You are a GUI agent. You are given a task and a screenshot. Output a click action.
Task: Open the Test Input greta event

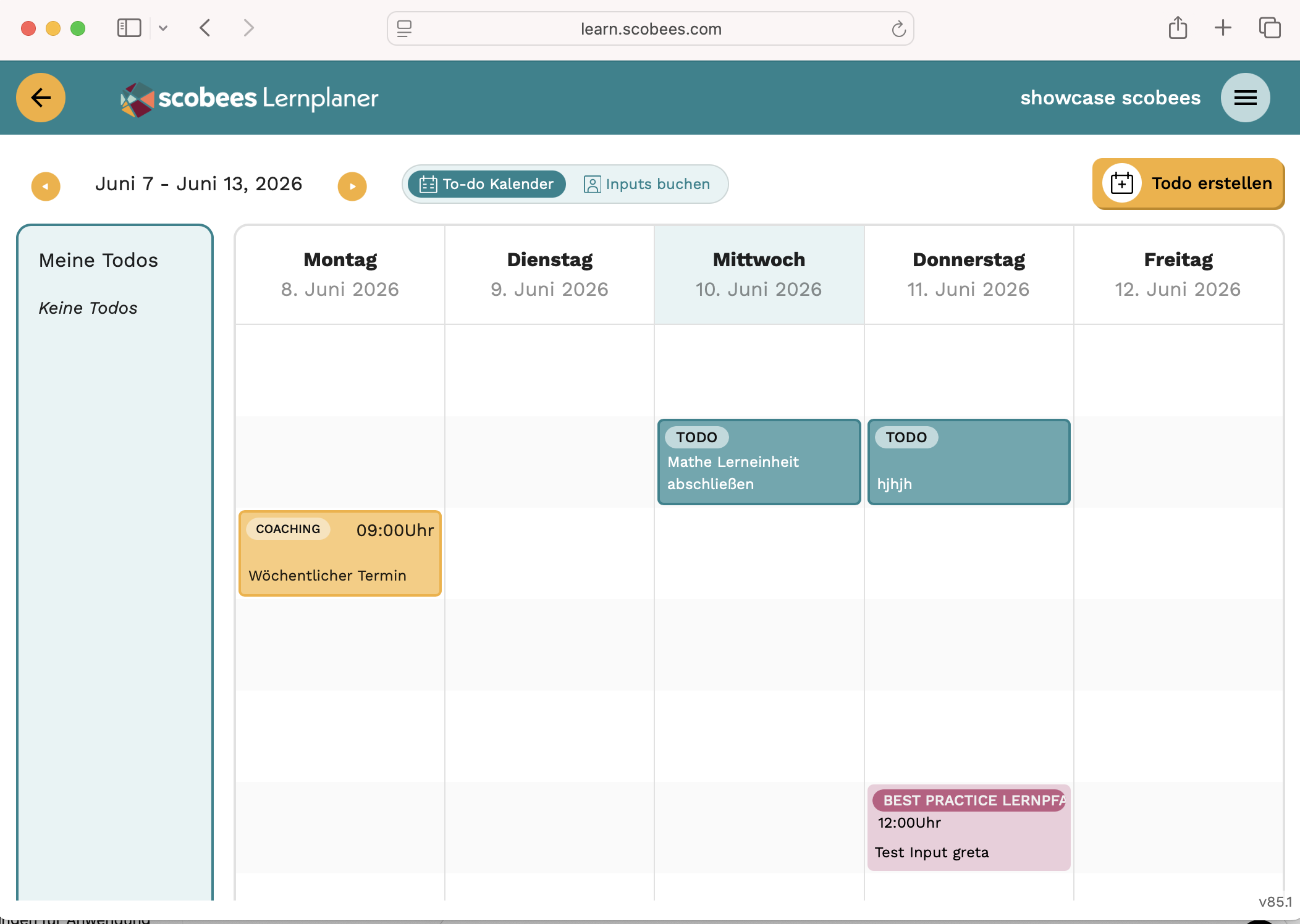tap(969, 828)
